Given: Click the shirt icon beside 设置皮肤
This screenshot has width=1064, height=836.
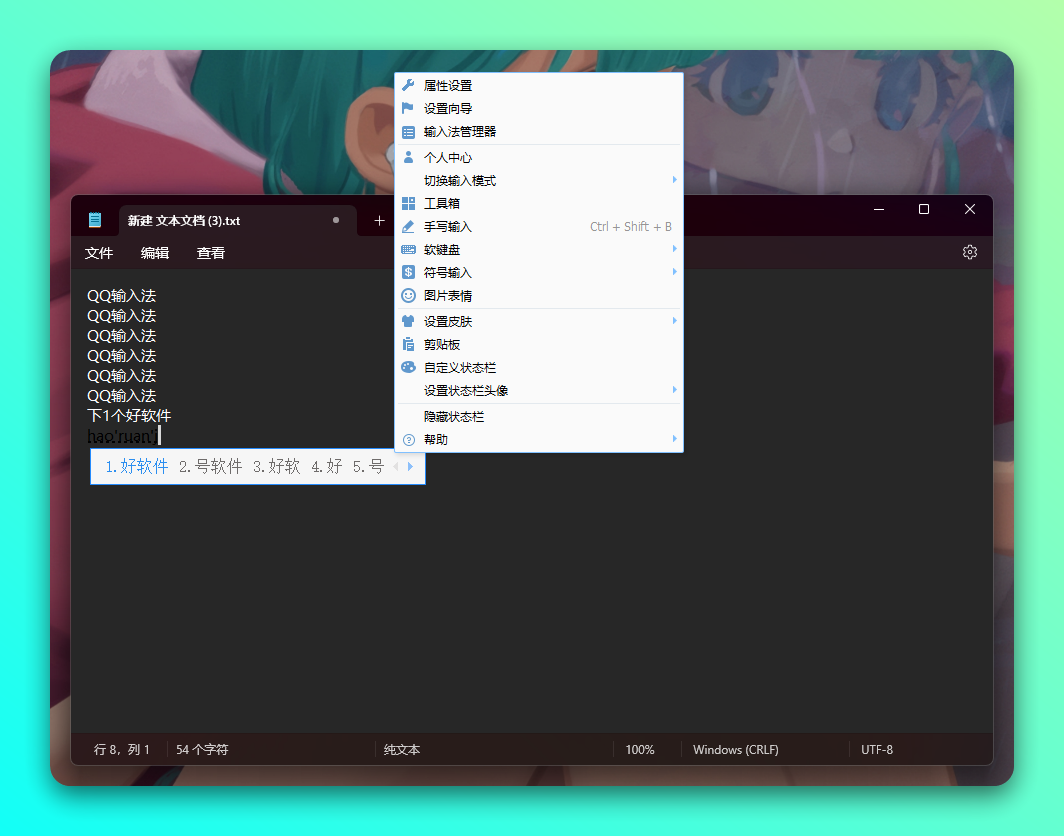Looking at the screenshot, I should (408, 321).
